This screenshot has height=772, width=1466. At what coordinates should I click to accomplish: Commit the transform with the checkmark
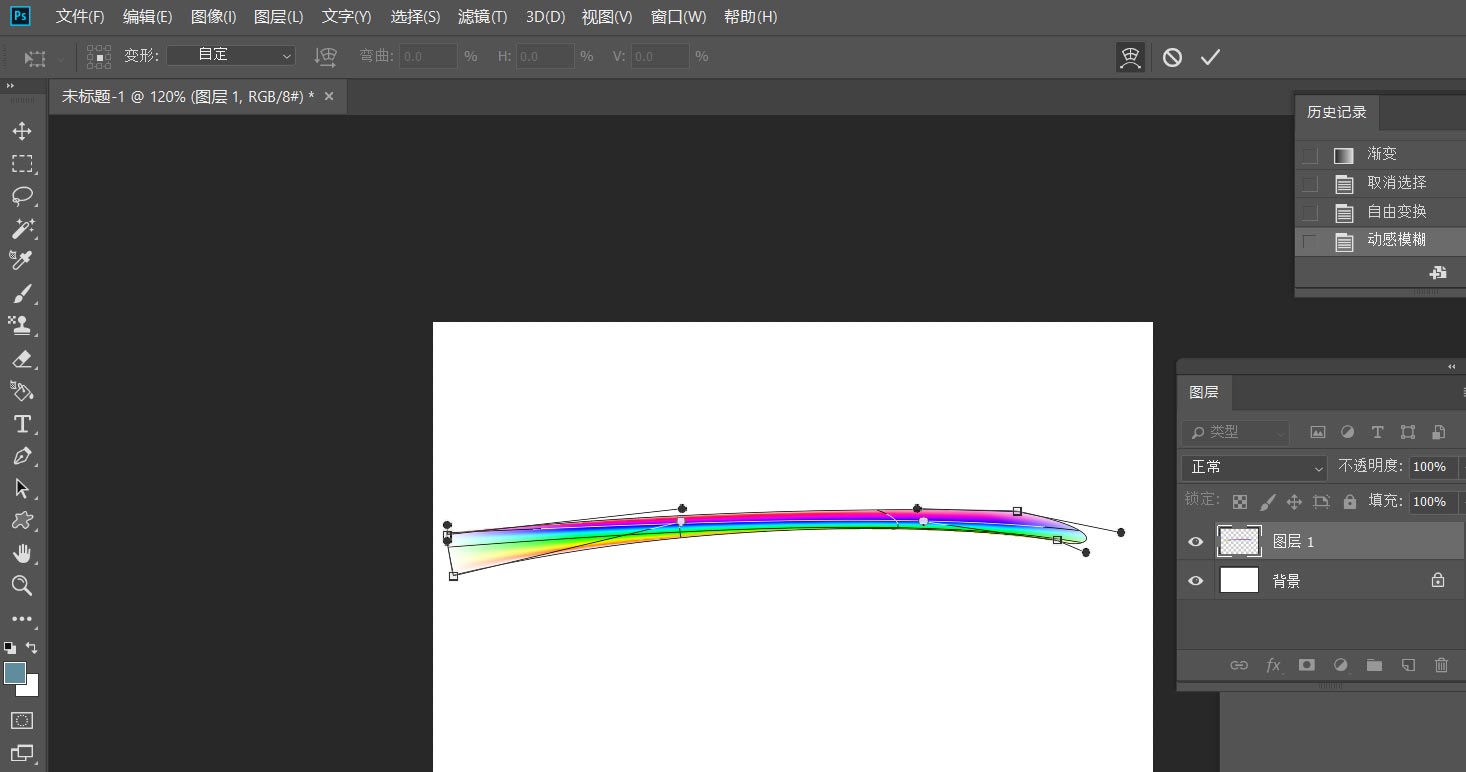click(x=1211, y=57)
